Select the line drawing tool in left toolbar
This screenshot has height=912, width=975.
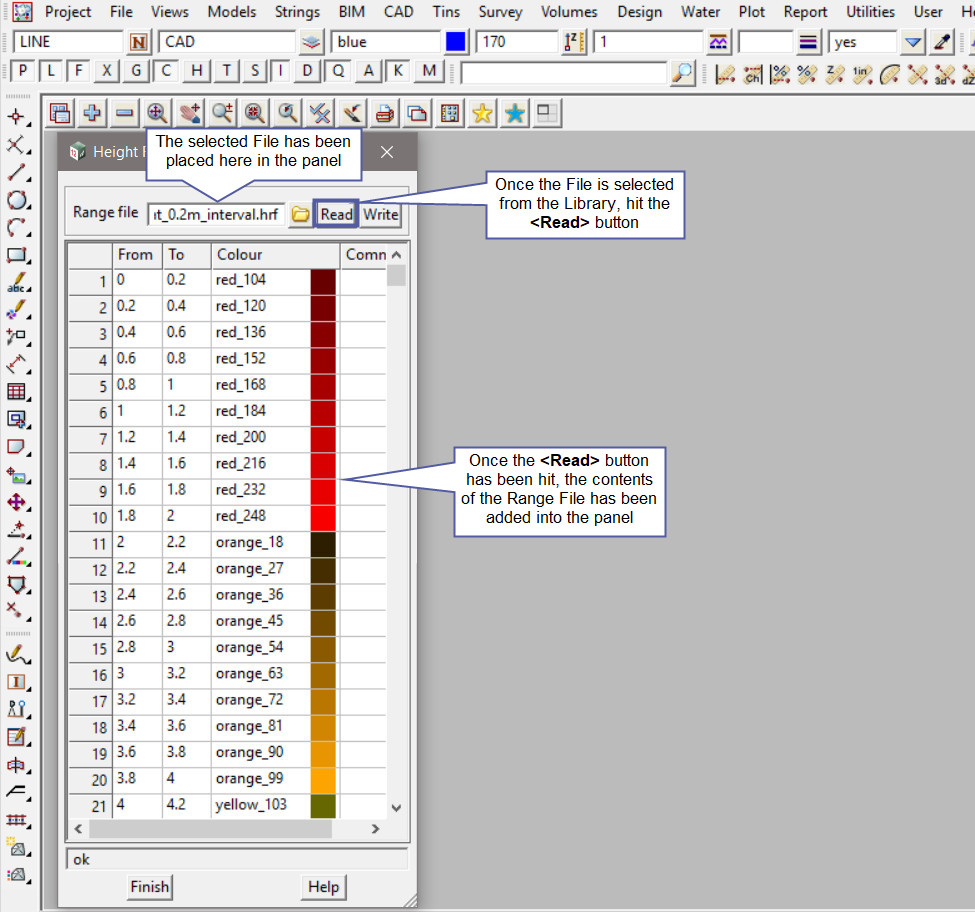[x=17, y=173]
